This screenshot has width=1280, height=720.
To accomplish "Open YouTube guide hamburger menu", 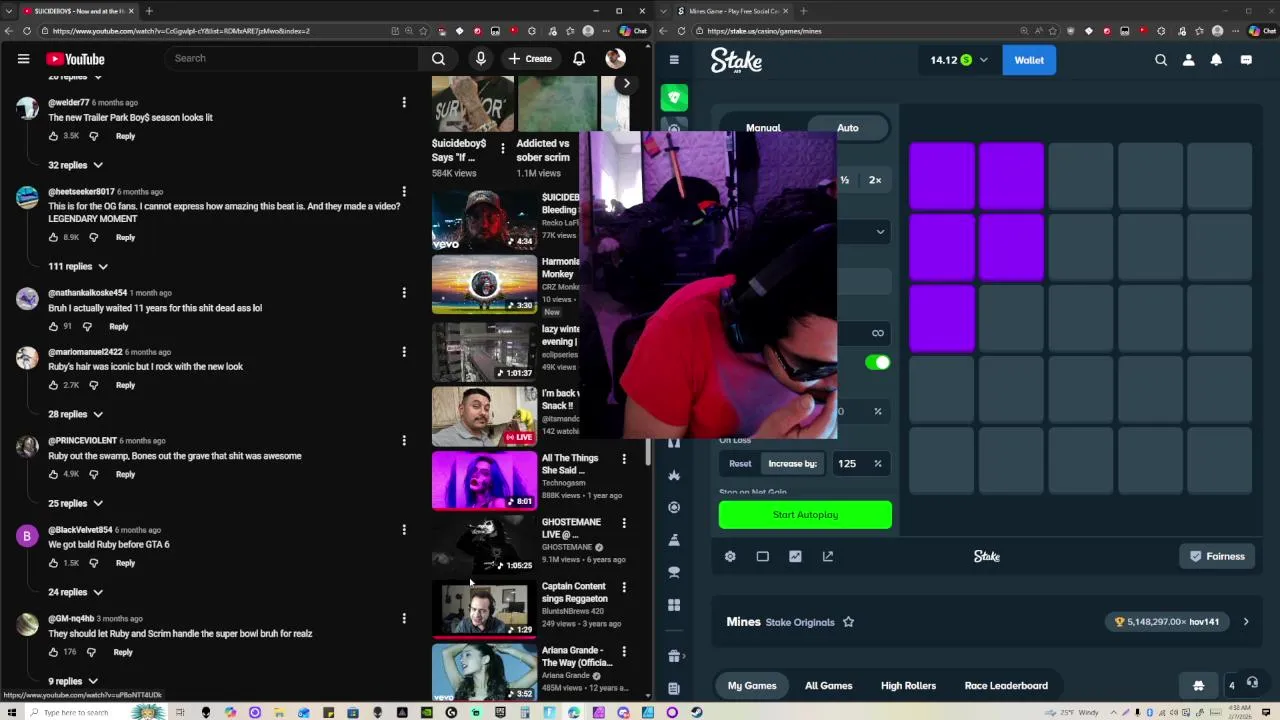I will [23, 59].
